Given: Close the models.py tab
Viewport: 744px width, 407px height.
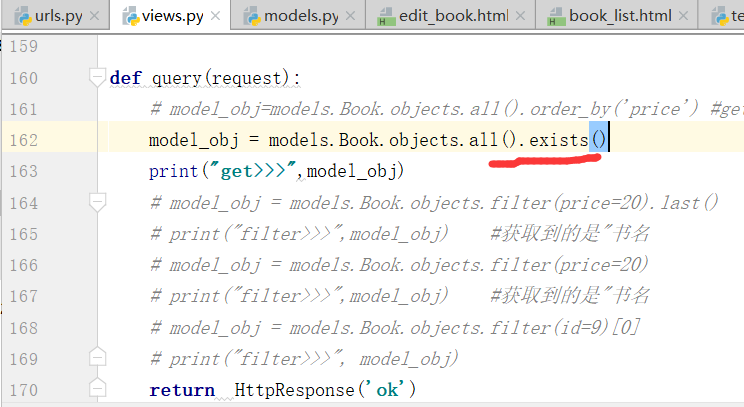Looking at the screenshot, I should click(x=350, y=16).
